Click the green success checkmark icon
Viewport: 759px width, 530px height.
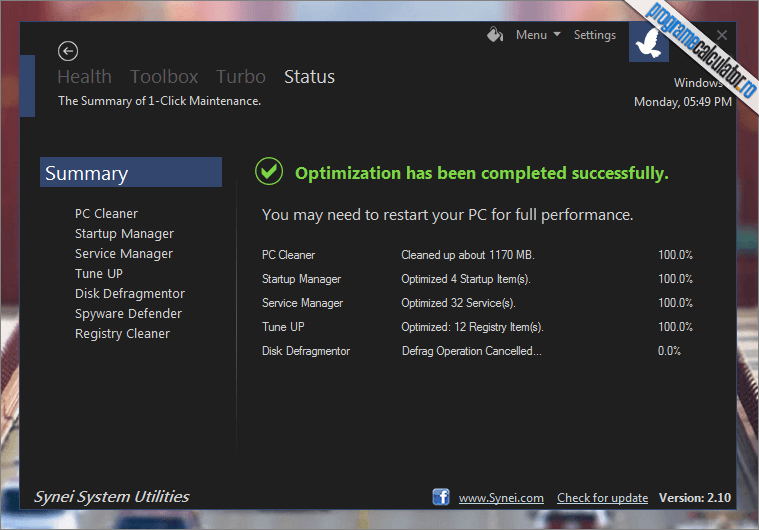[269, 171]
